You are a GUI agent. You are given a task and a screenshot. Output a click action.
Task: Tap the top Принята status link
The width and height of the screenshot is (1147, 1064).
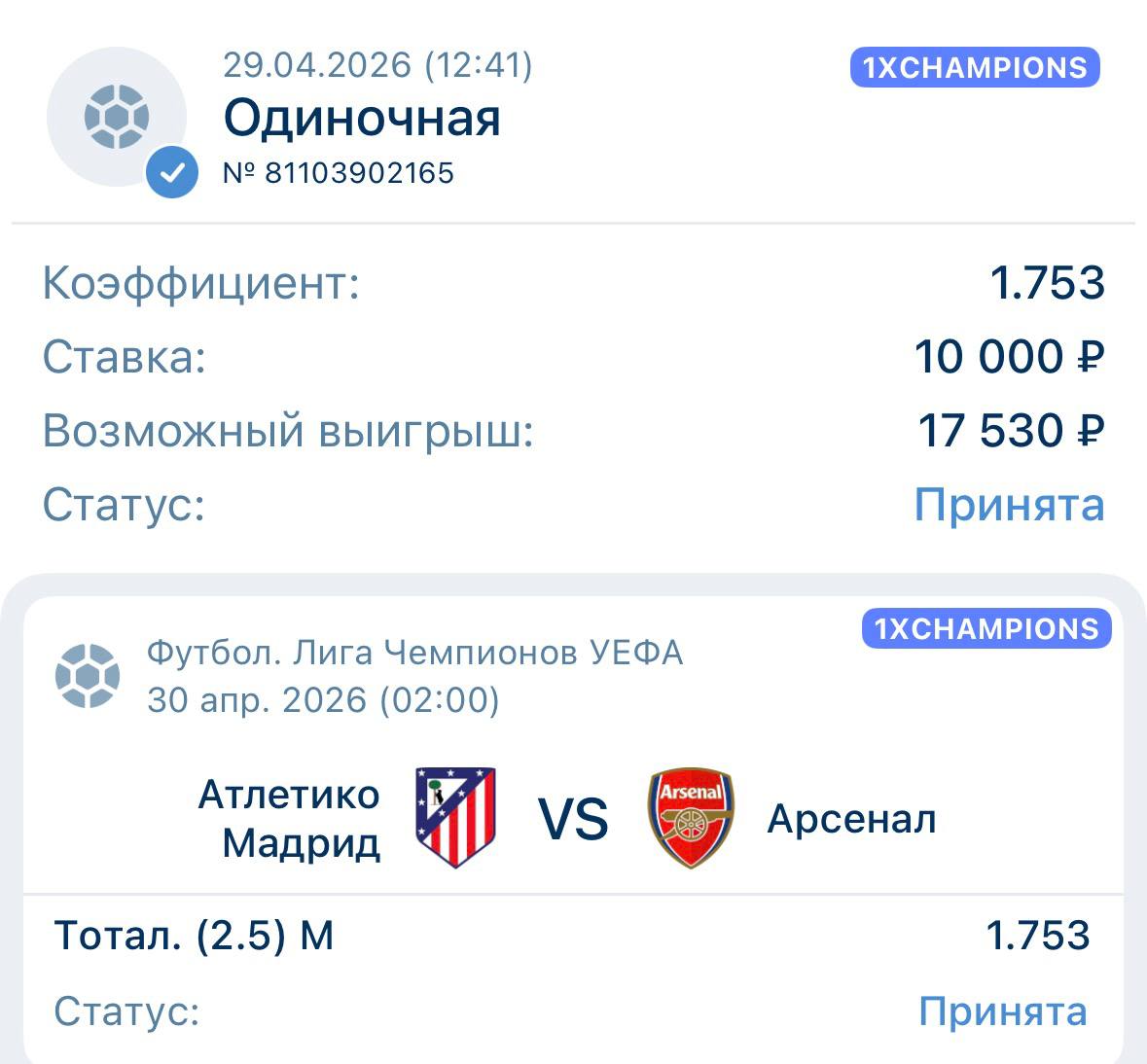coord(1009,505)
